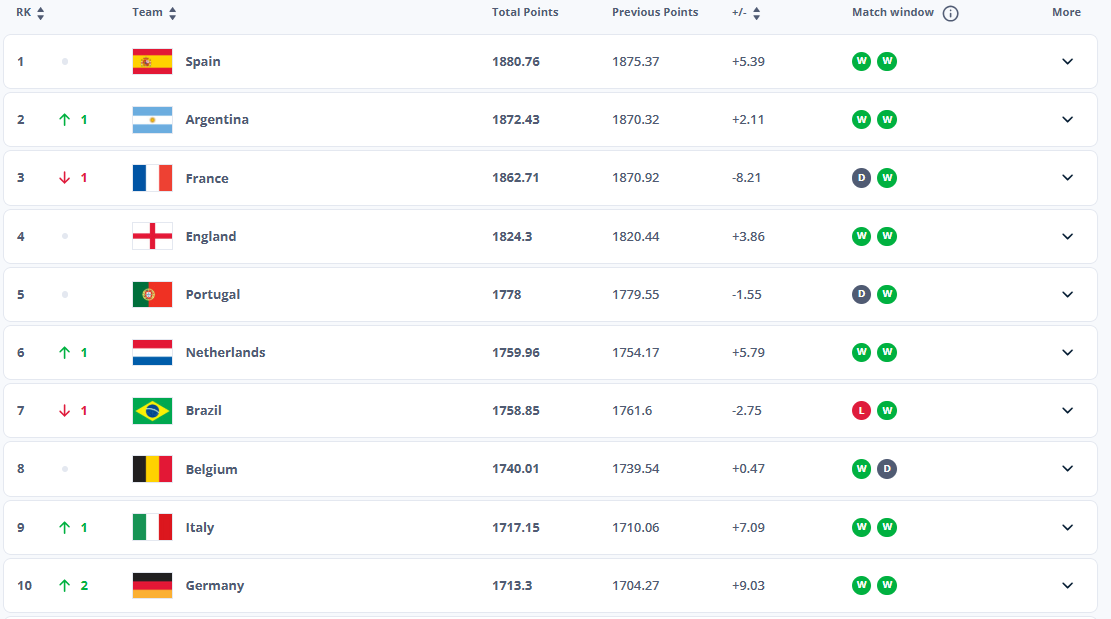Expand the Spain row details
The height and width of the screenshot is (619, 1111).
click(1067, 62)
